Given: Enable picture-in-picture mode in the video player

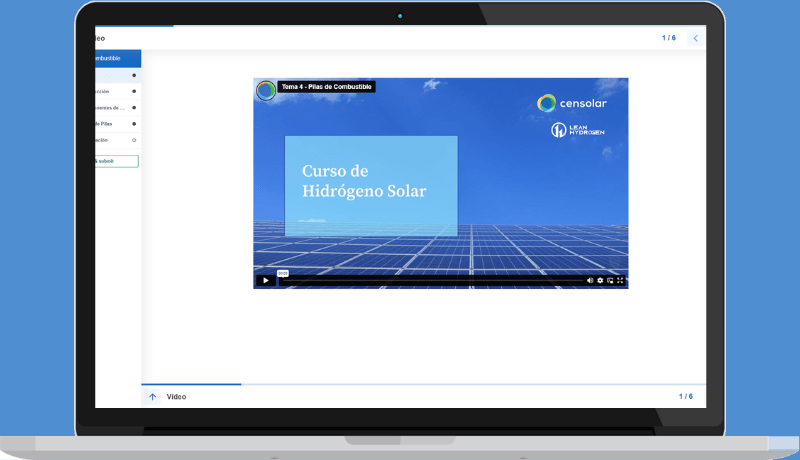Looking at the screenshot, I should click(610, 280).
